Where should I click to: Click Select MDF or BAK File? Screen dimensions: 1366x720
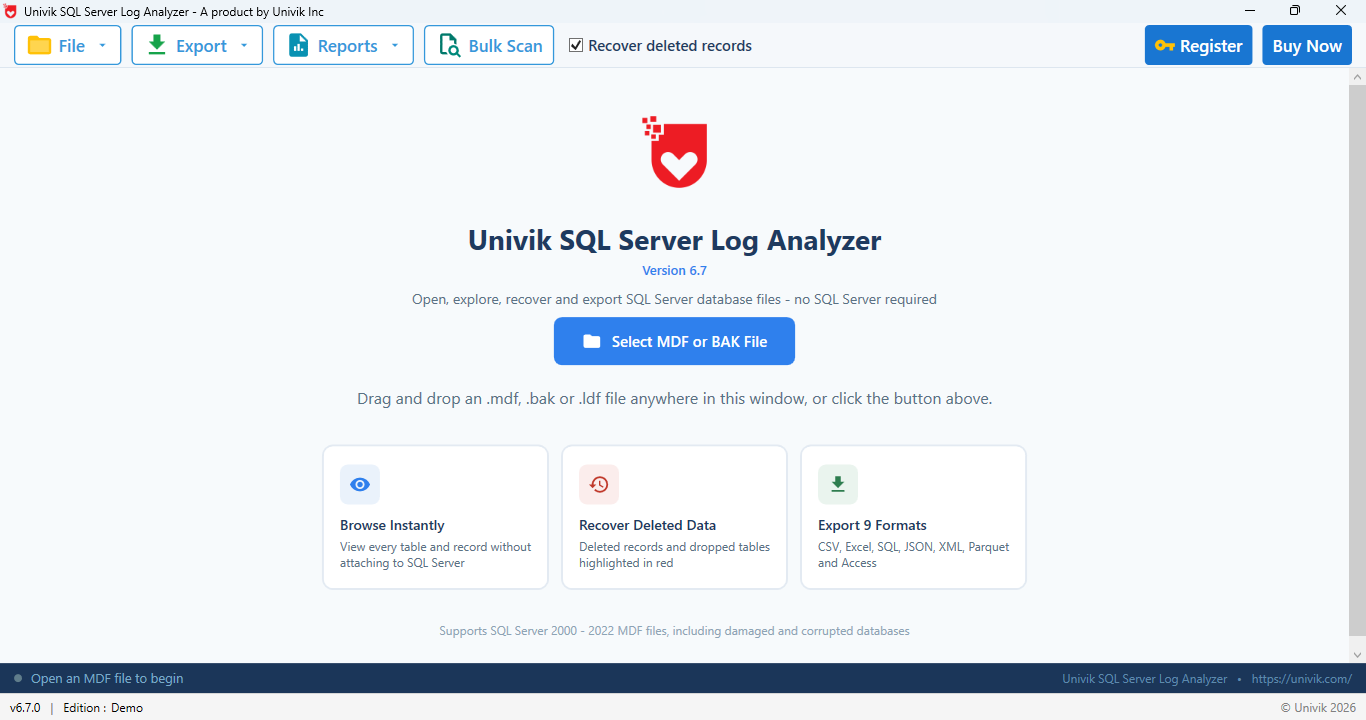coord(674,341)
